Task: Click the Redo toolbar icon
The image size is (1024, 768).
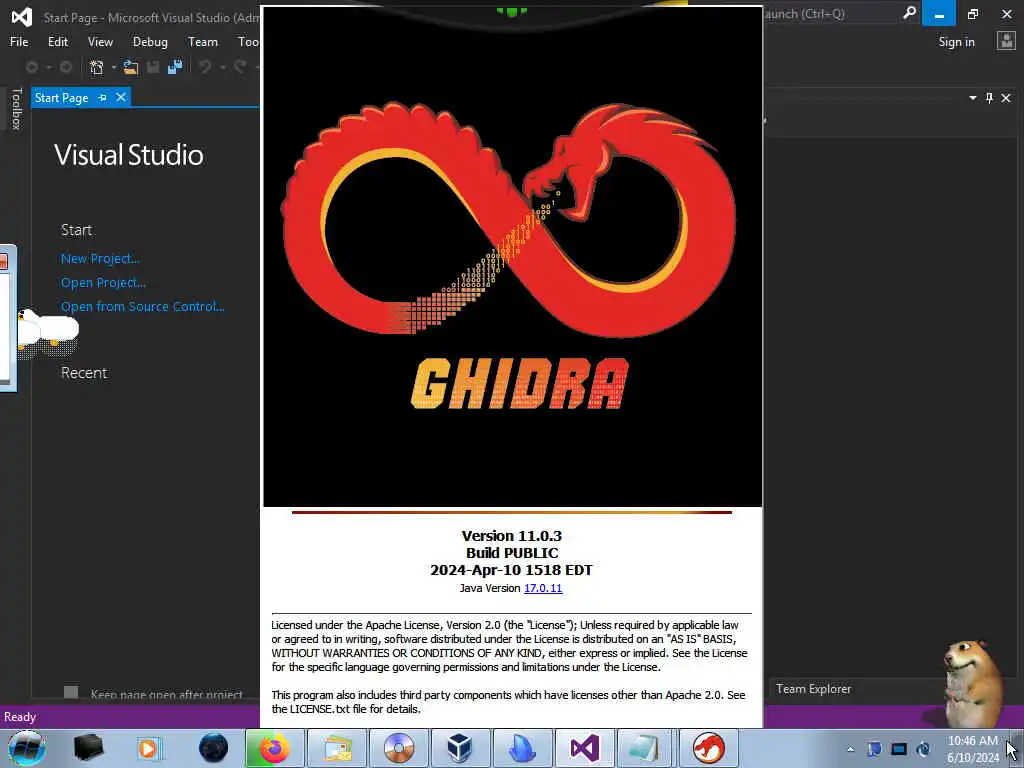Action: click(240, 67)
